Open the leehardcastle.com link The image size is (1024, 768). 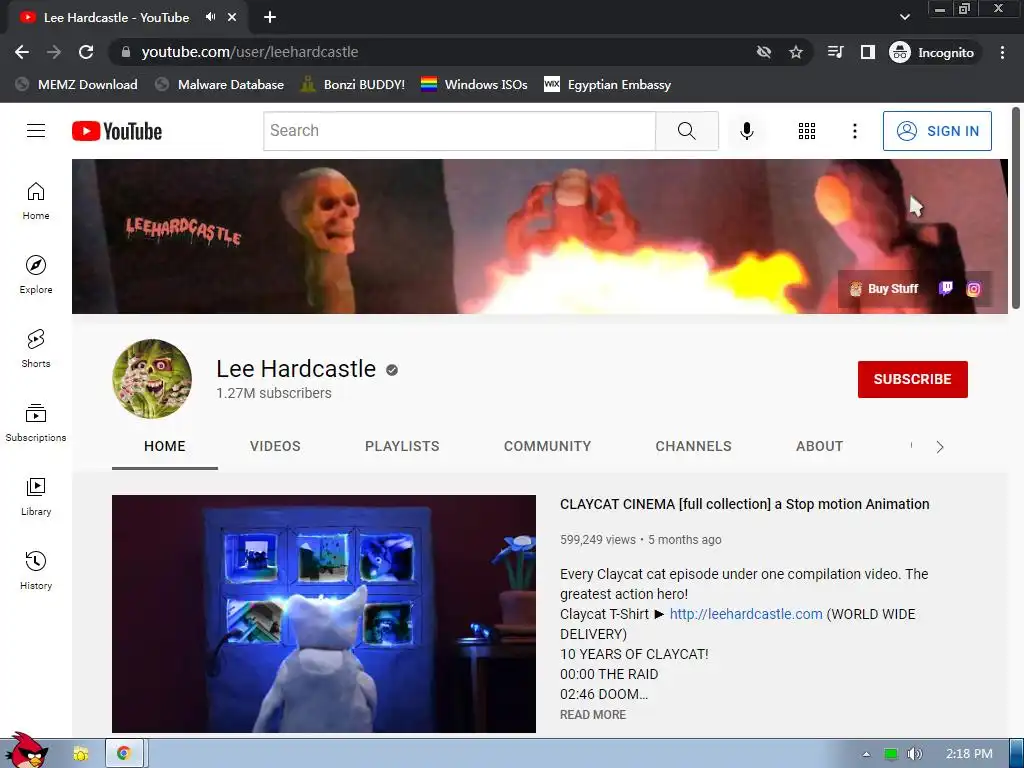[x=746, y=614]
